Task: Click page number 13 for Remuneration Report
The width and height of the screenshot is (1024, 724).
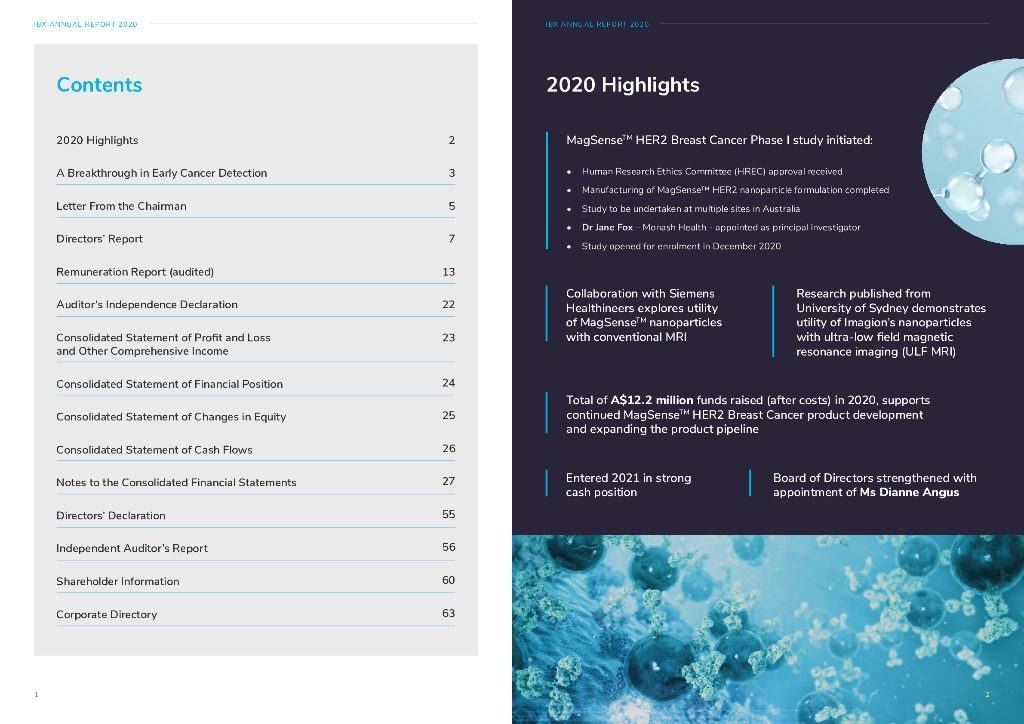Action: (449, 272)
